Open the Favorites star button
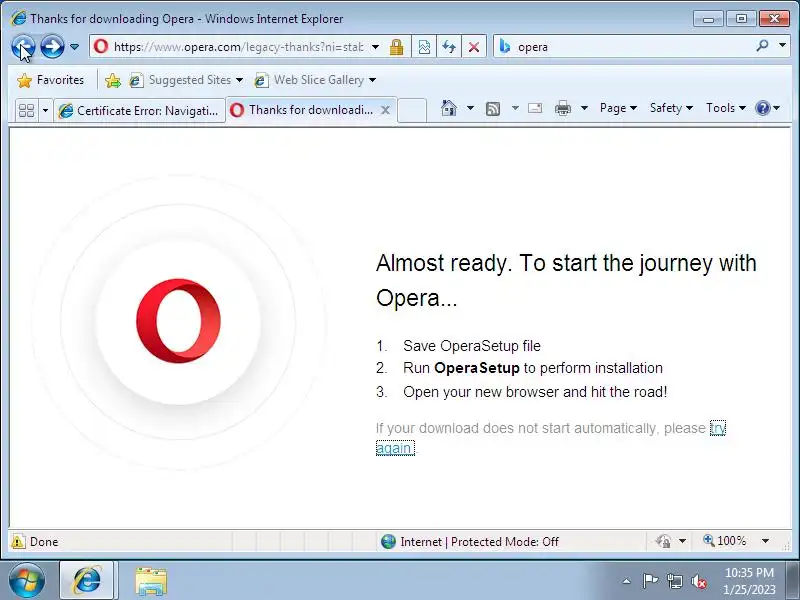This screenshot has width=800, height=600. 50,80
